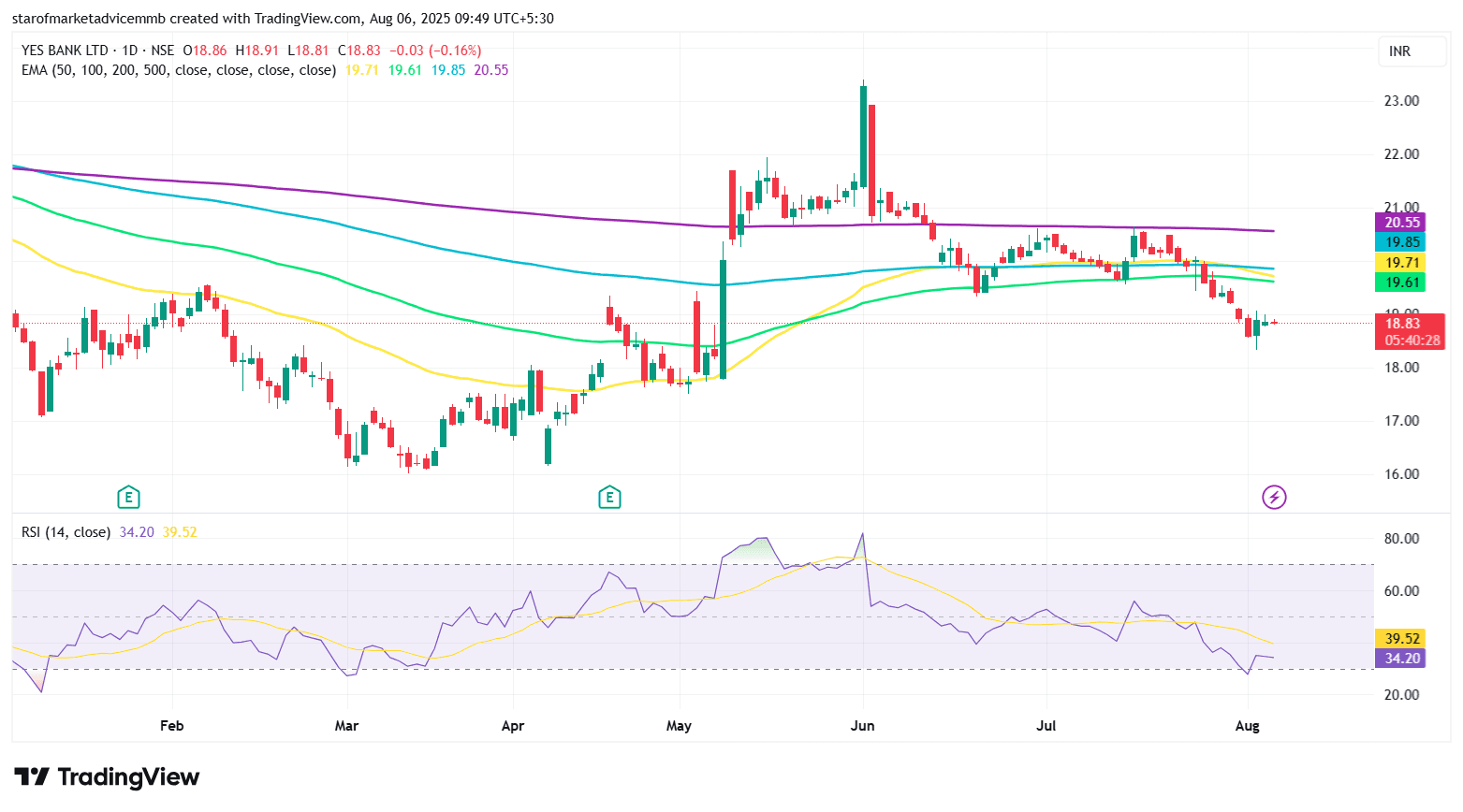Click the 500 EMA value 20.55 in legend

(491, 70)
